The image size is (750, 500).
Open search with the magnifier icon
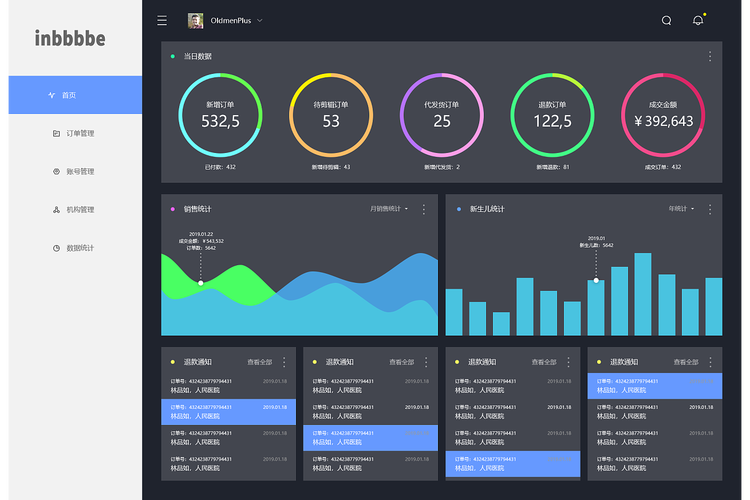tap(667, 20)
